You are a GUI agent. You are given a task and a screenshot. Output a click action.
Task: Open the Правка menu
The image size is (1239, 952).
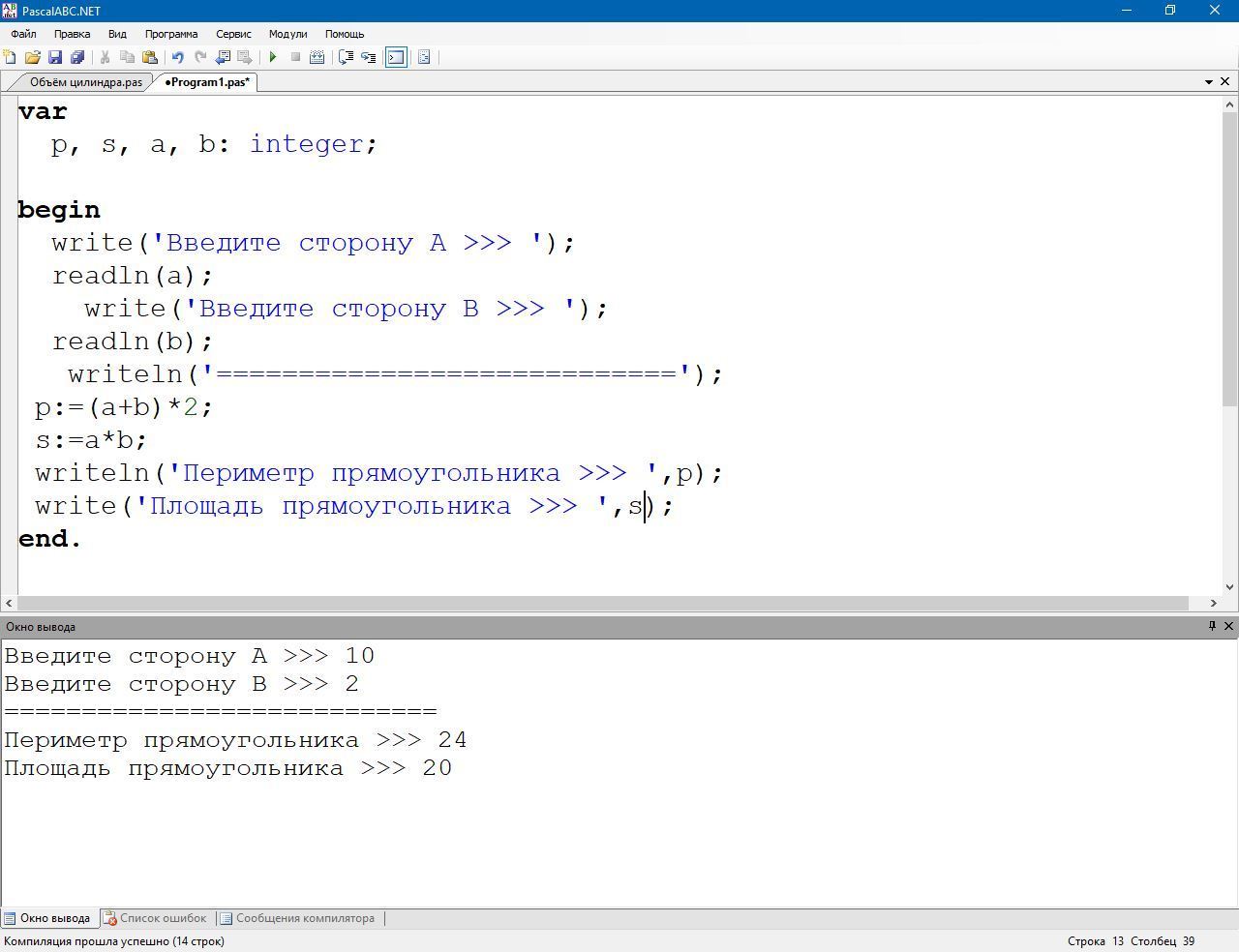[73, 34]
